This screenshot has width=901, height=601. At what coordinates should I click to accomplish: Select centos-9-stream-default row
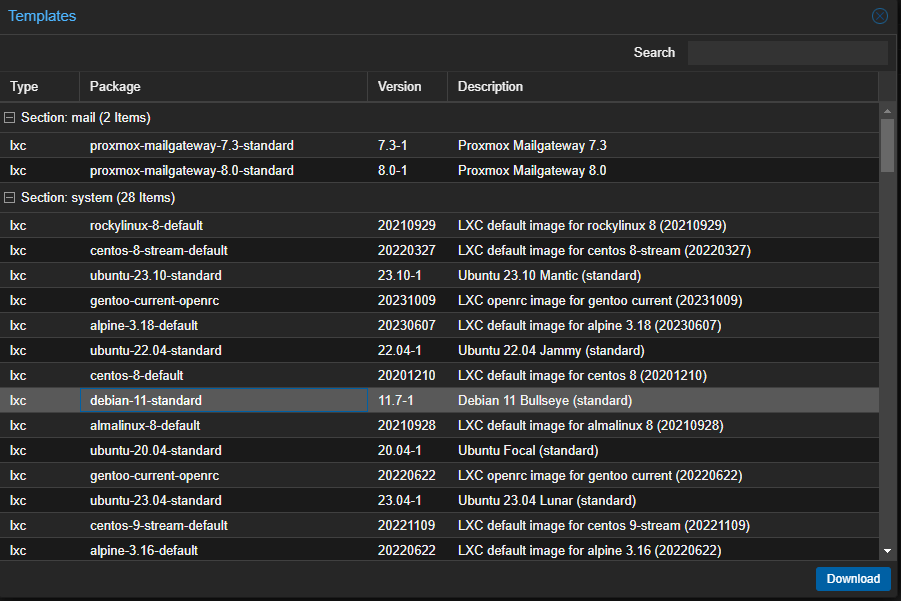point(439,525)
